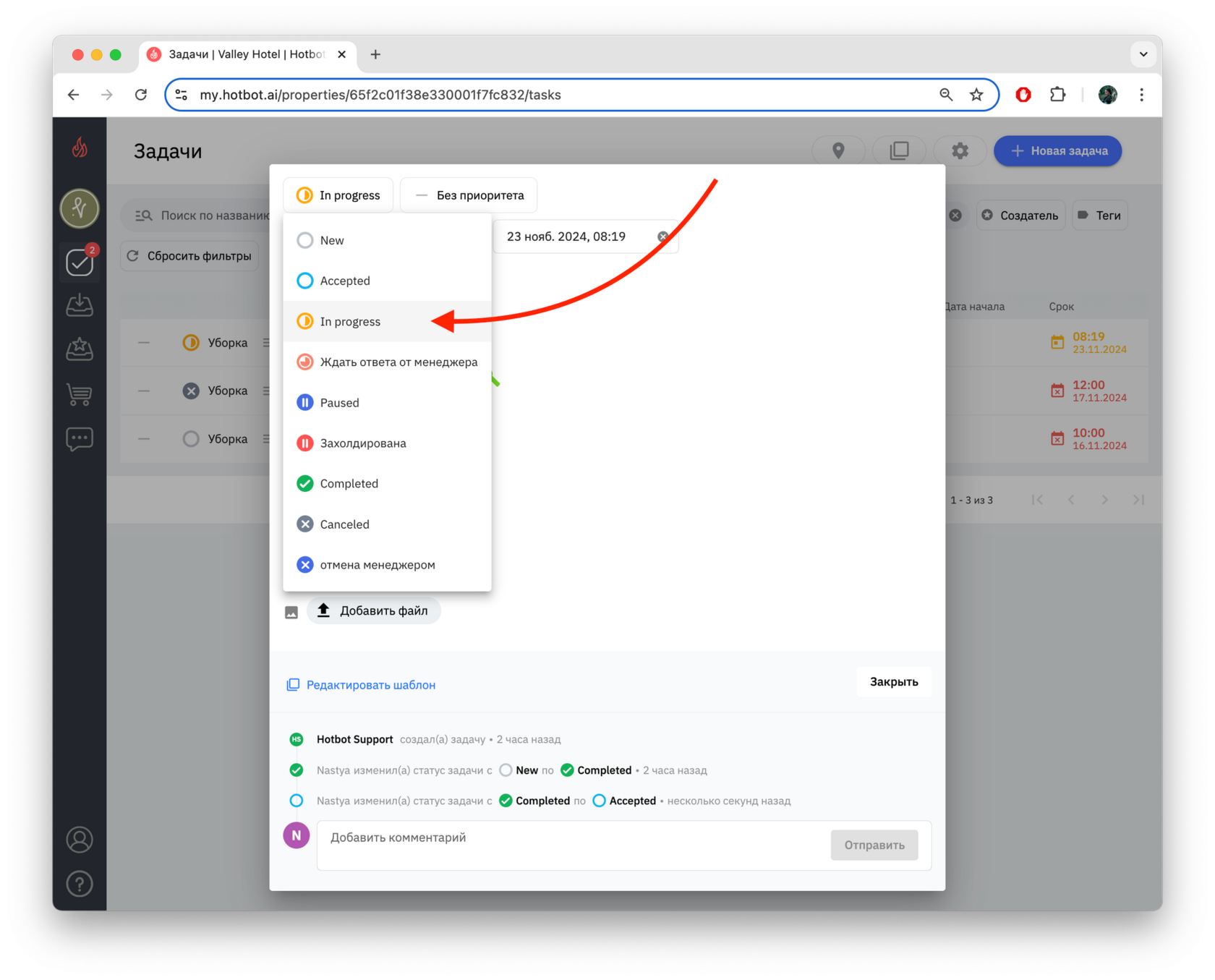Open the Без приоритета priority dropdown

(x=469, y=195)
